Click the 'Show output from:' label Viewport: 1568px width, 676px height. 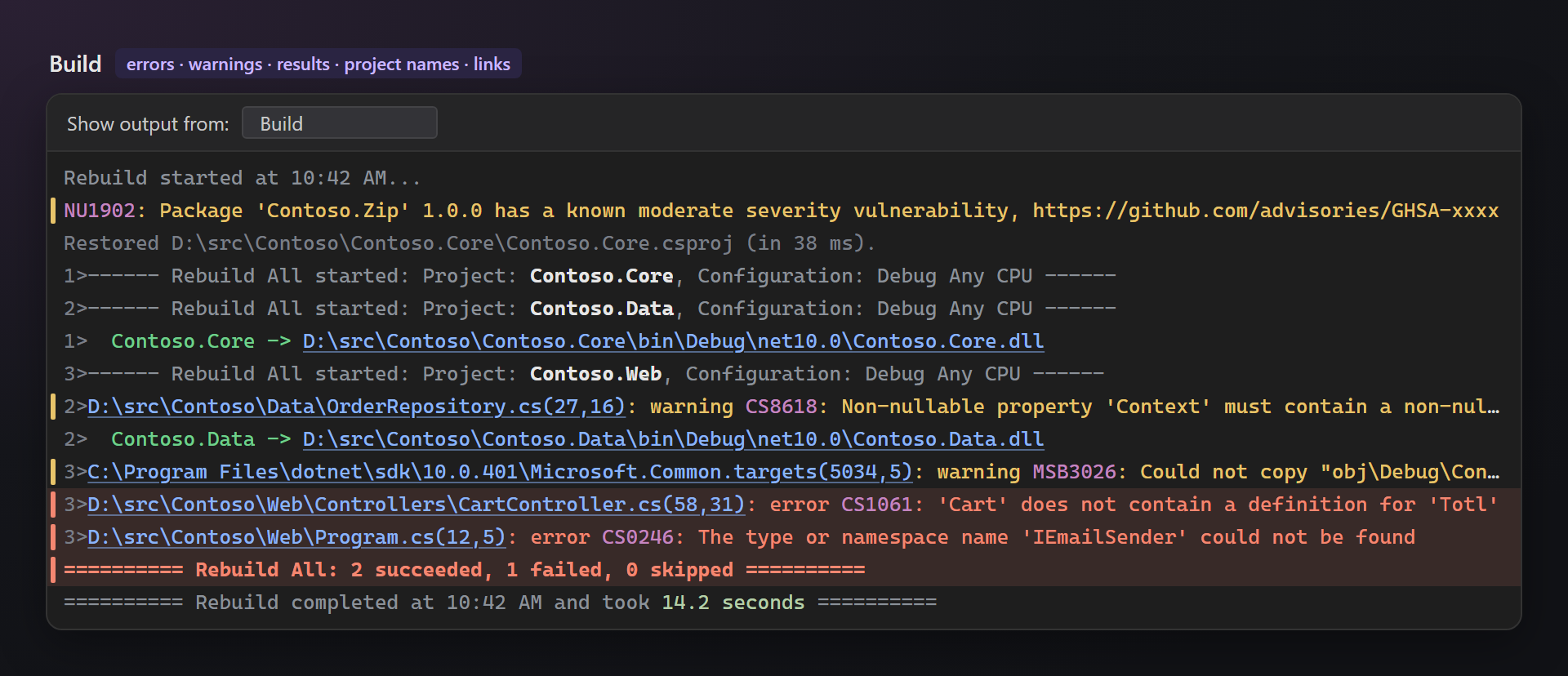pos(148,124)
